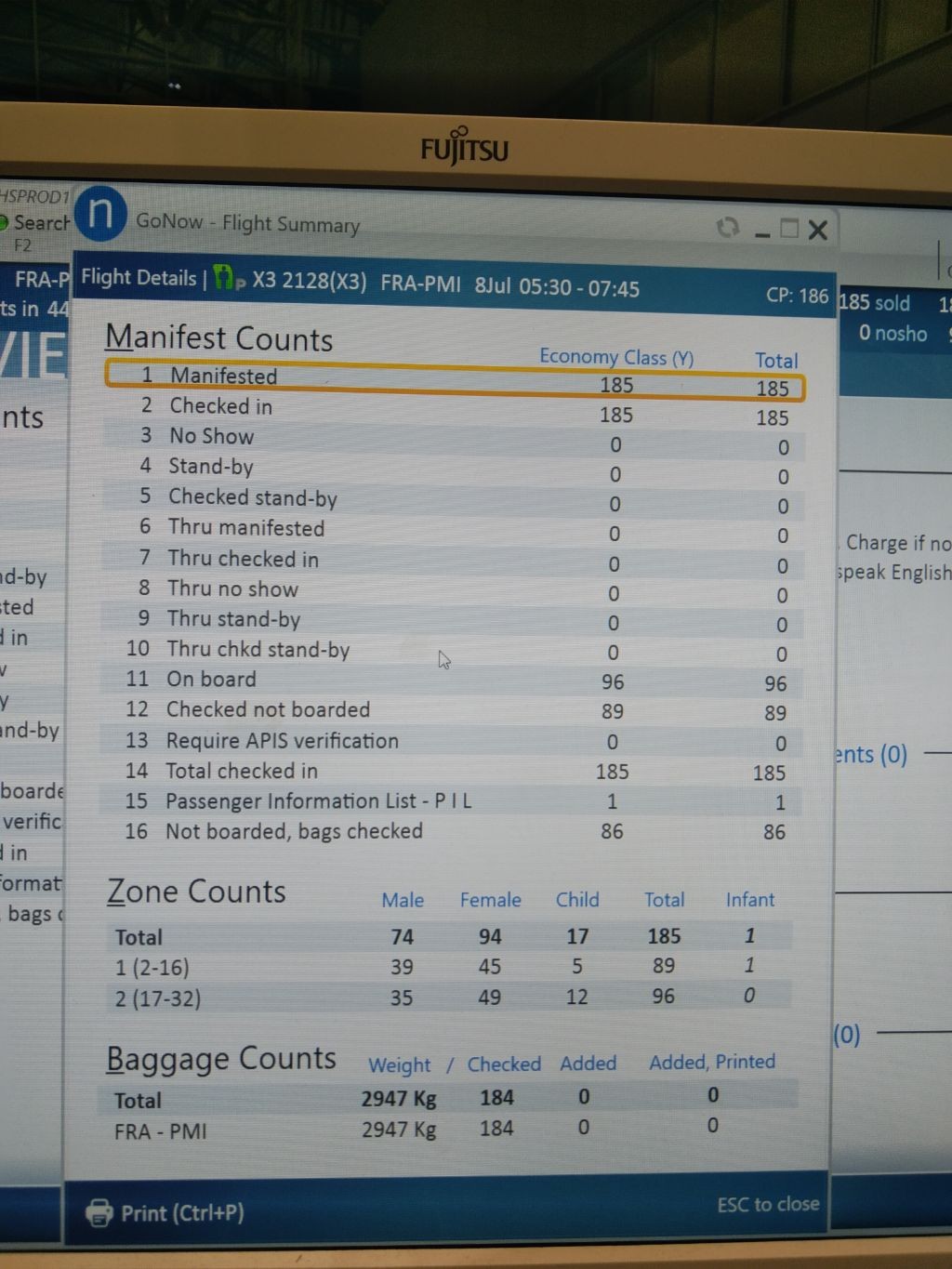Click the Female column header in Zone Counts
This screenshot has width=952, height=1269.
490,900
